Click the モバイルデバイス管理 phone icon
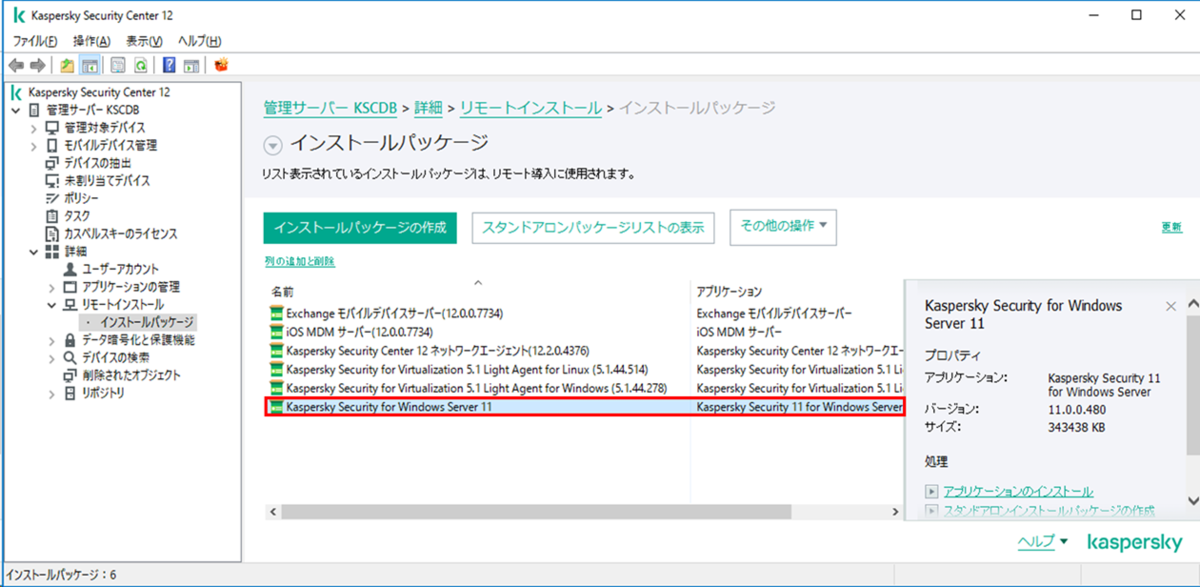The width and height of the screenshot is (1200, 587). [x=53, y=145]
